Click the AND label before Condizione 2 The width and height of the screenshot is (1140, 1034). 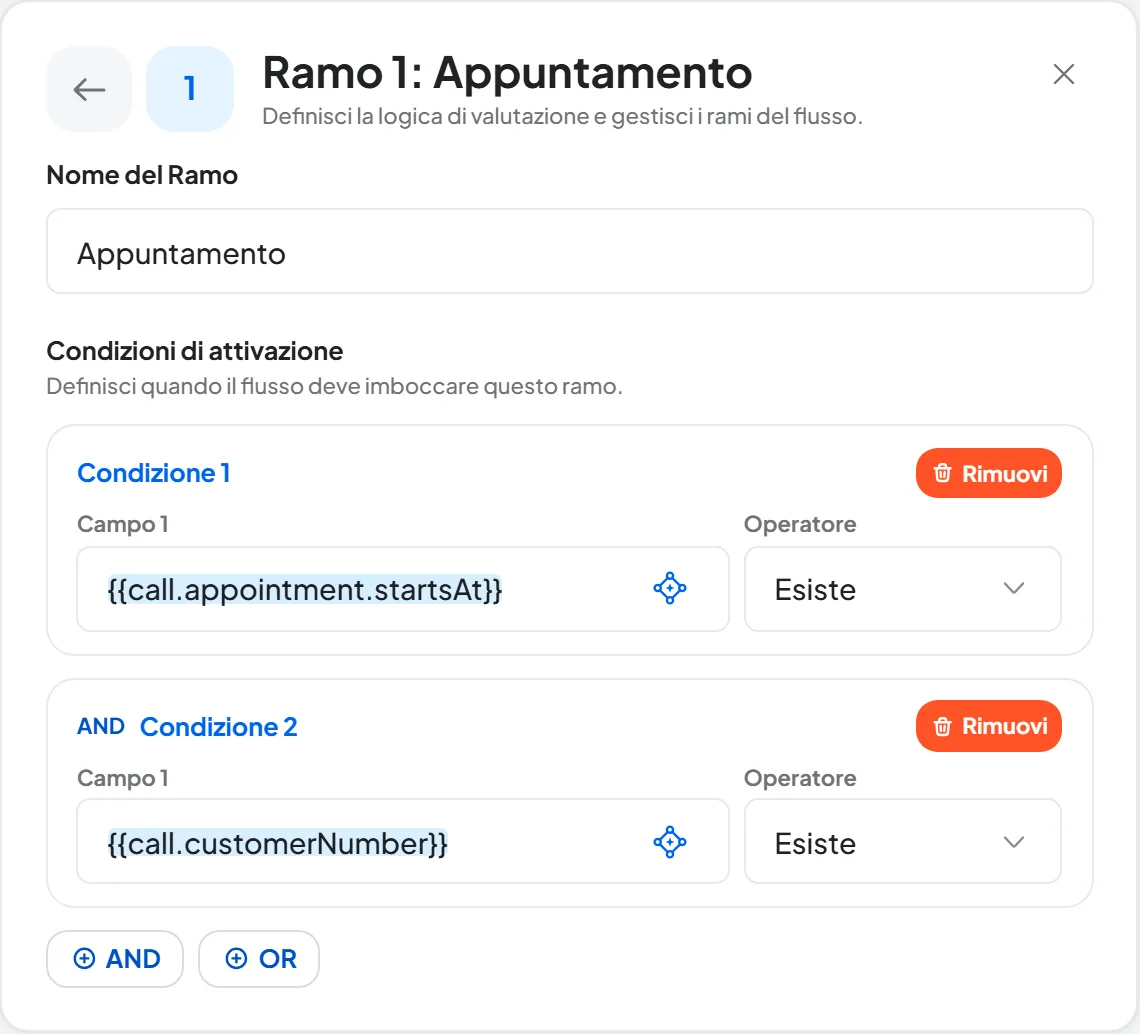pos(101,726)
